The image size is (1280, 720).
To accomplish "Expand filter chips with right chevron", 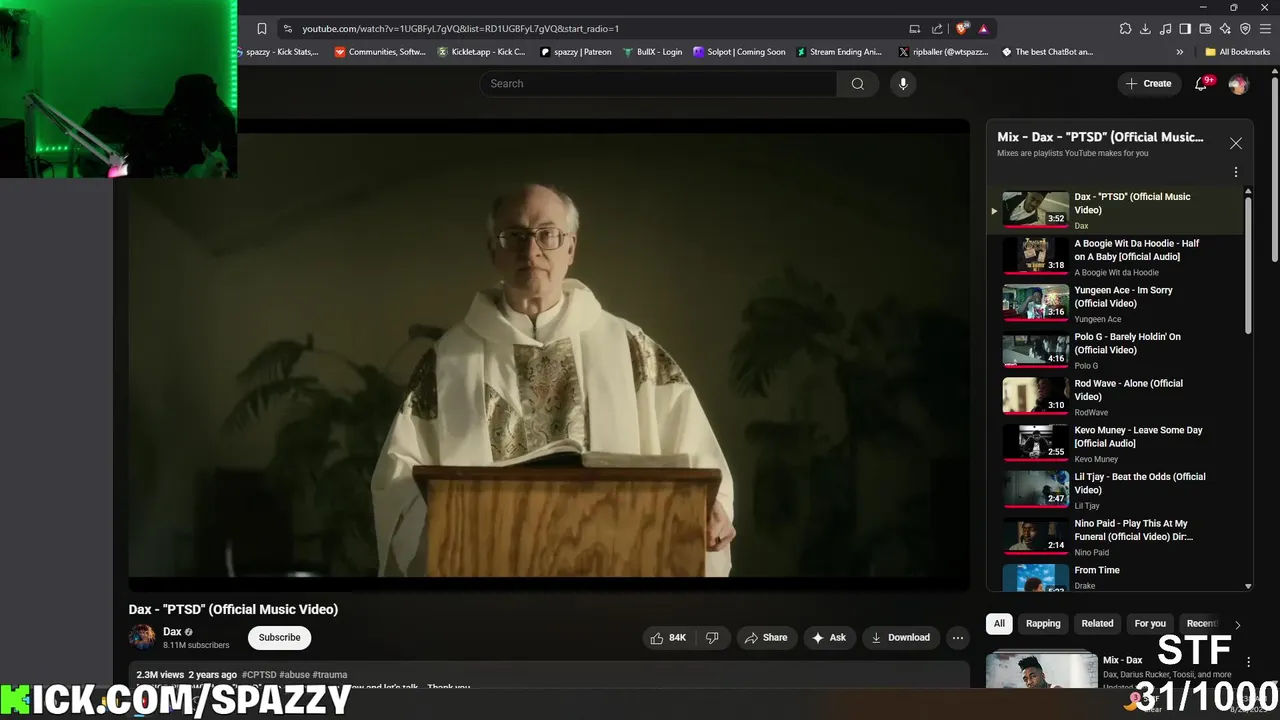I will coord(1237,625).
